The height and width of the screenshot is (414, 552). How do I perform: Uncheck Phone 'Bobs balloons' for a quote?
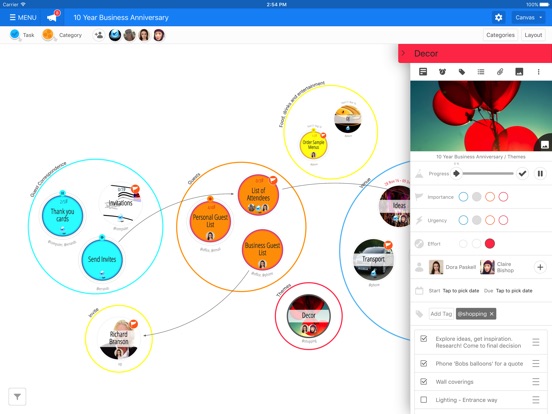424,363
